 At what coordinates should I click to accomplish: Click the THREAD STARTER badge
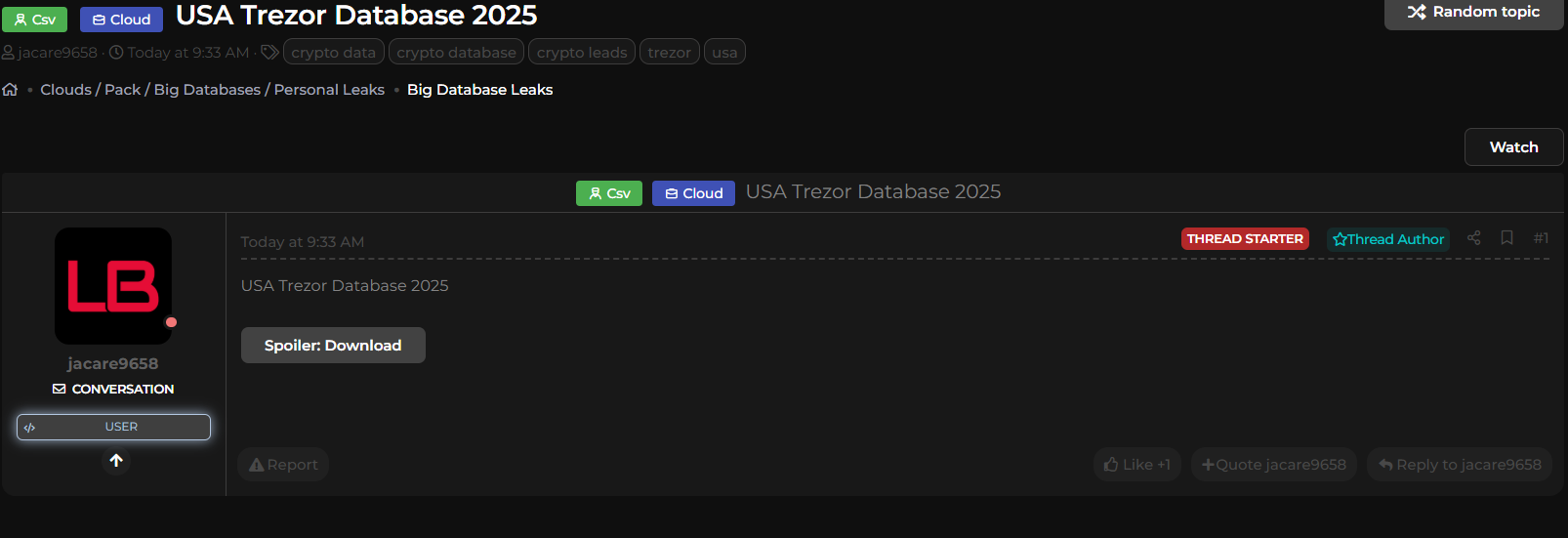point(1245,239)
